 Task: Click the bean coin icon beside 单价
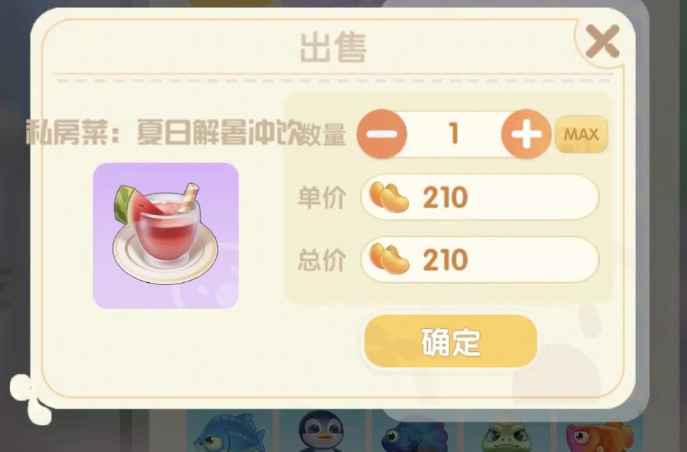pos(389,197)
